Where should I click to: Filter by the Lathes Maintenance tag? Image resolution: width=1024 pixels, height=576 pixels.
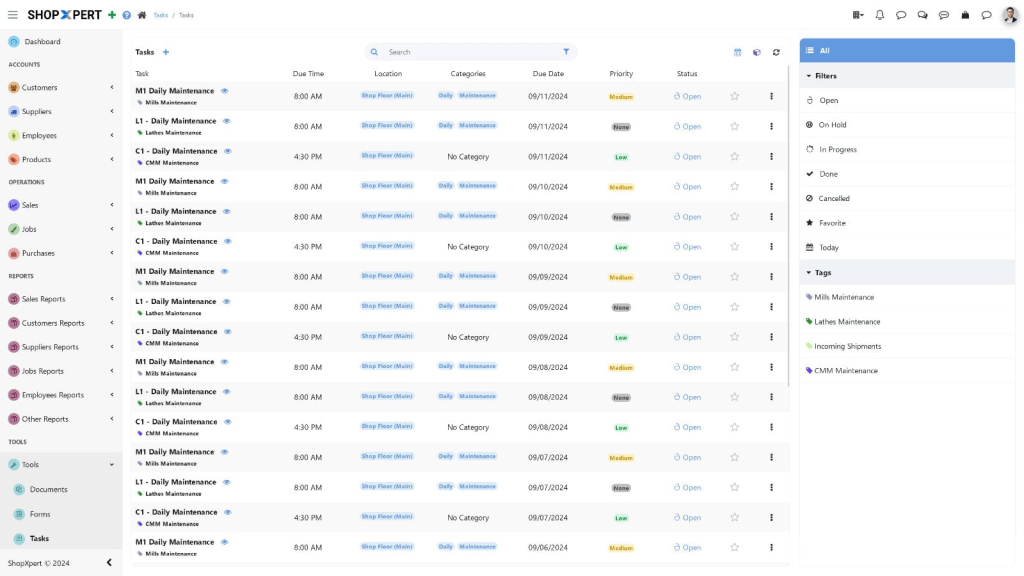tap(846, 322)
